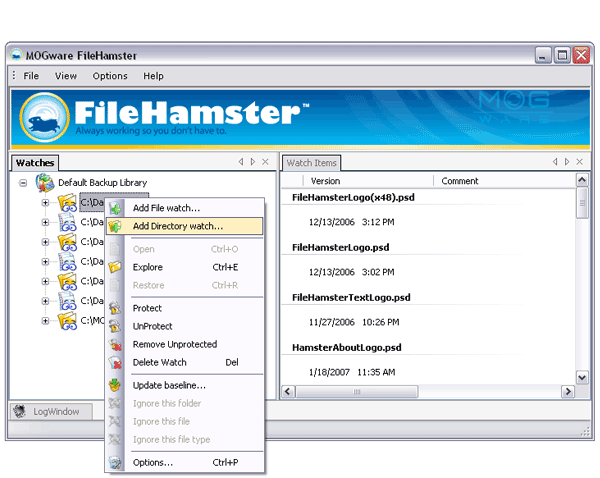Image resolution: width=600 pixels, height=478 pixels.
Task: Open the Options menu in menu bar
Action: click(x=110, y=76)
